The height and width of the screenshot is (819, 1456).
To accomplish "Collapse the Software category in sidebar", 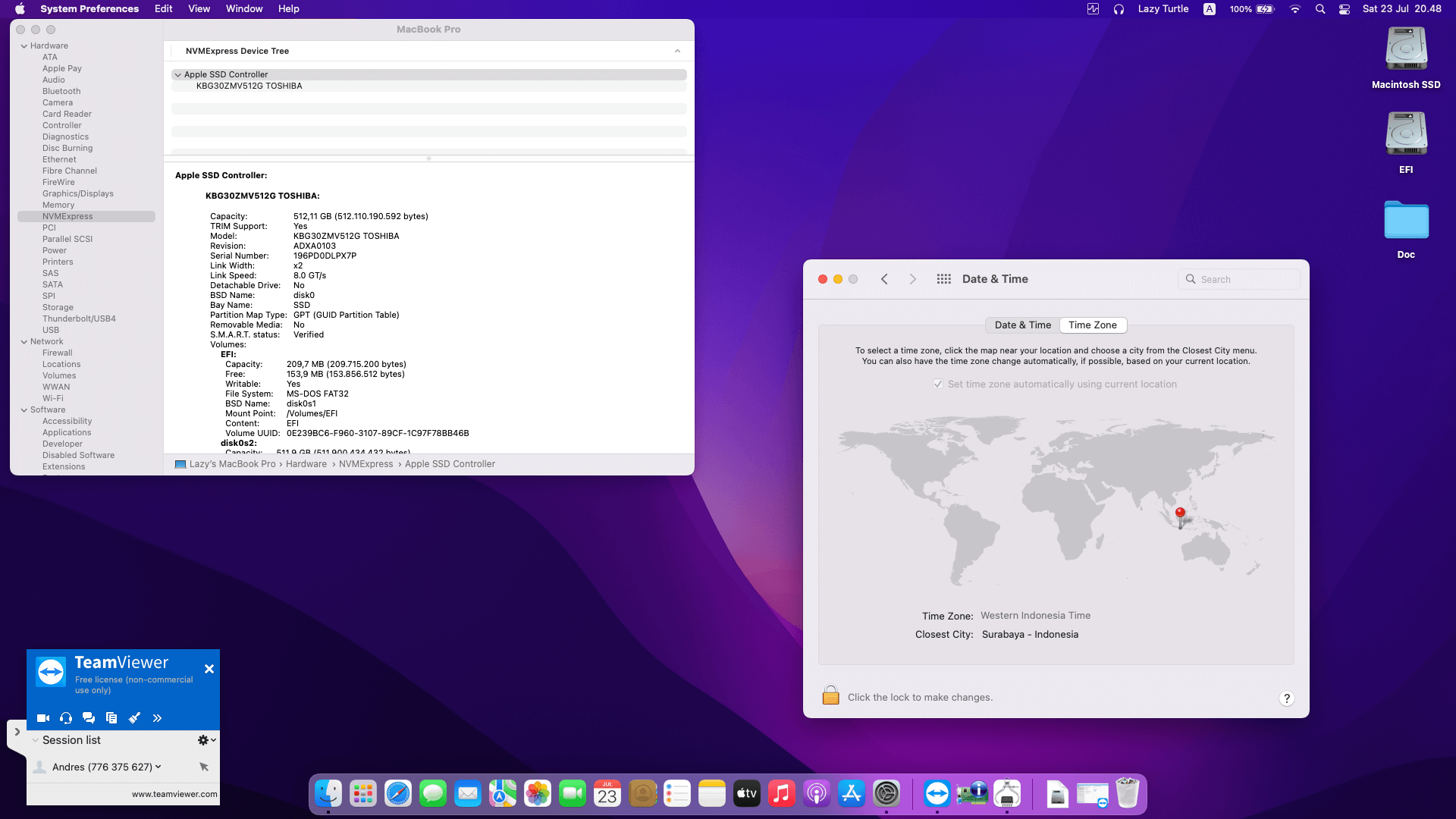I will (x=24, y=410).
